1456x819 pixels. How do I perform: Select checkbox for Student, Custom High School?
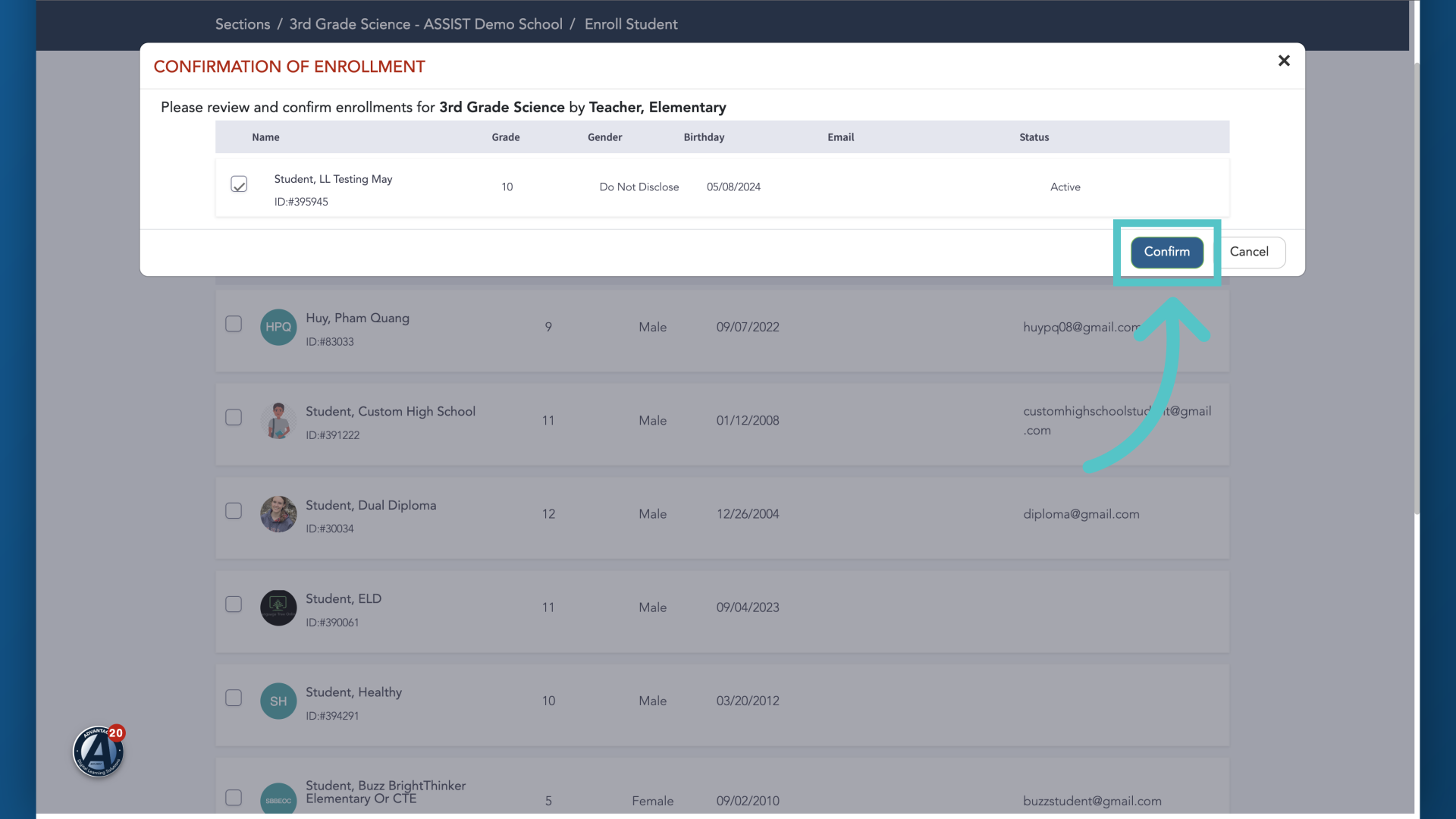pos(234,417)
